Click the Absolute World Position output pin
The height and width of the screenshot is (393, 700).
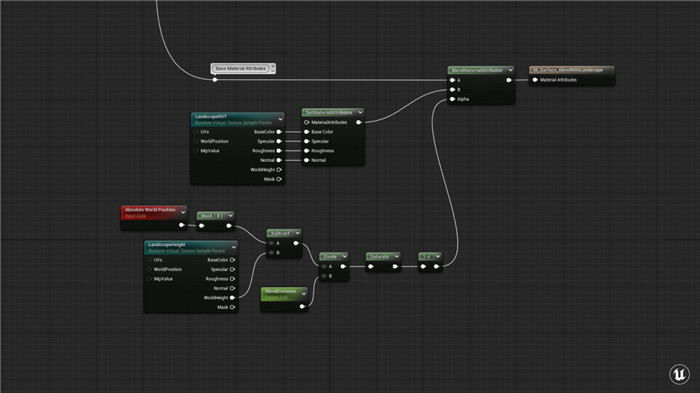pos(181,225)
